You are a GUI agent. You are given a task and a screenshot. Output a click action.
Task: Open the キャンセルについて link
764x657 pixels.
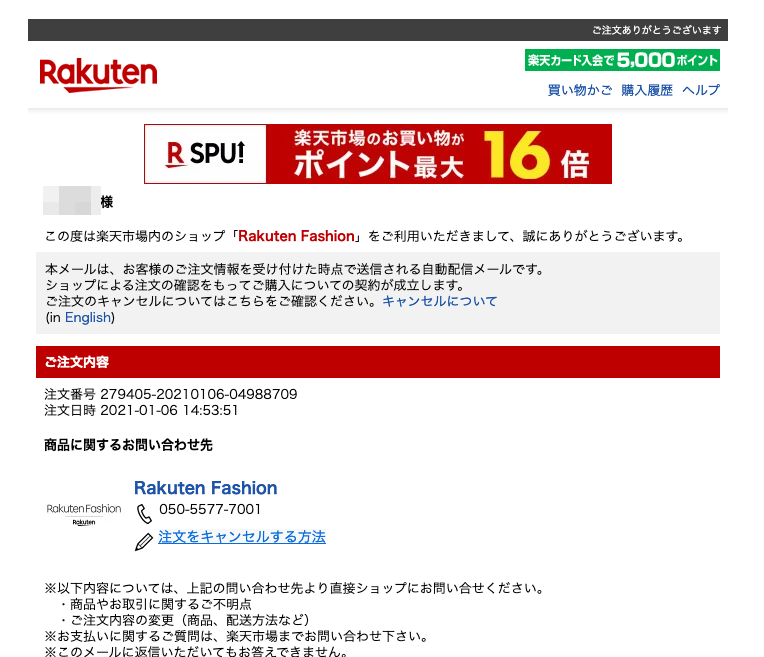439,301
